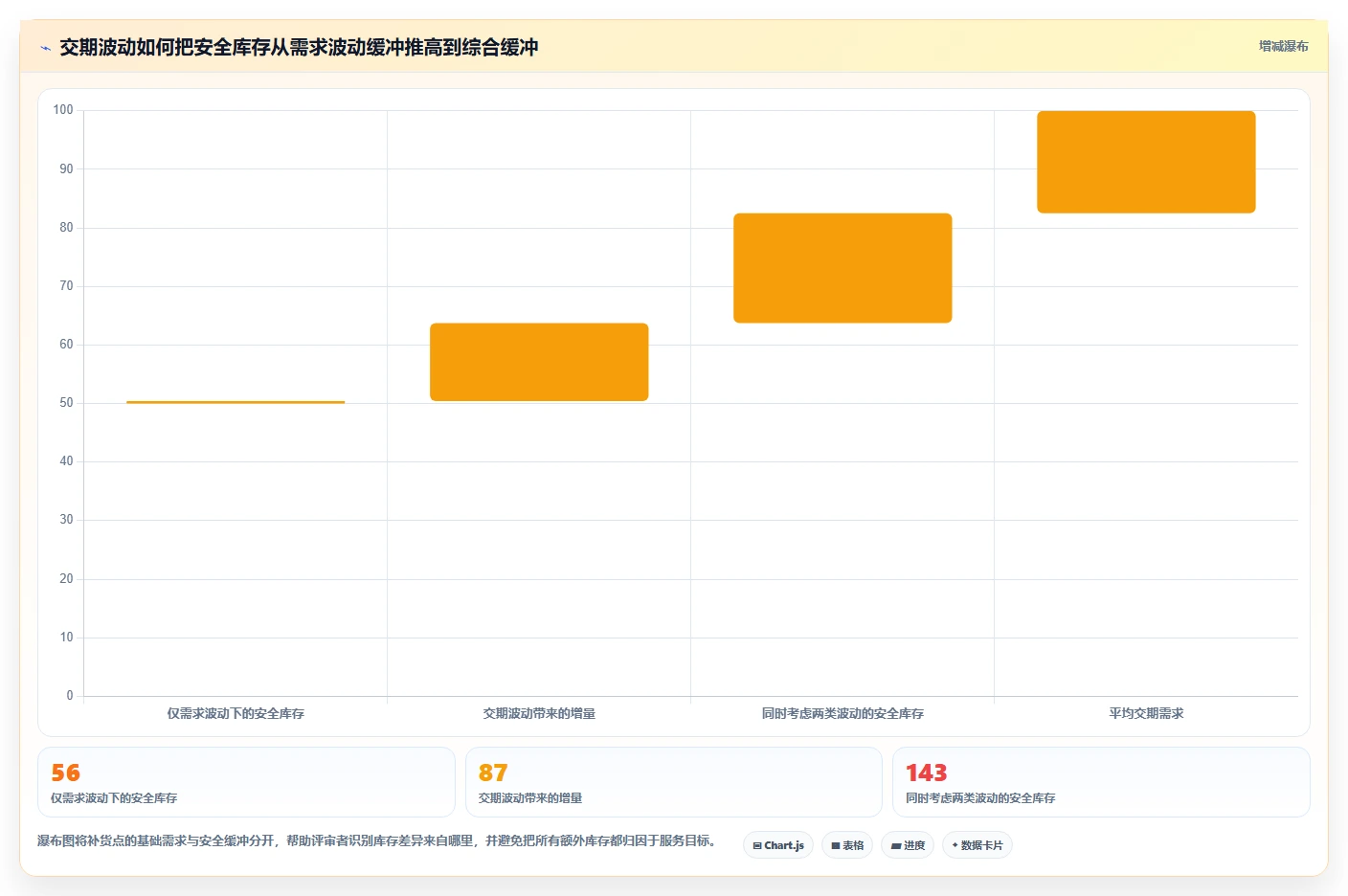Viewport: 1348px width, 896px height.
Task: Open the stat card showing 143
Action: pyautogui.click(x=1101, y=782)
